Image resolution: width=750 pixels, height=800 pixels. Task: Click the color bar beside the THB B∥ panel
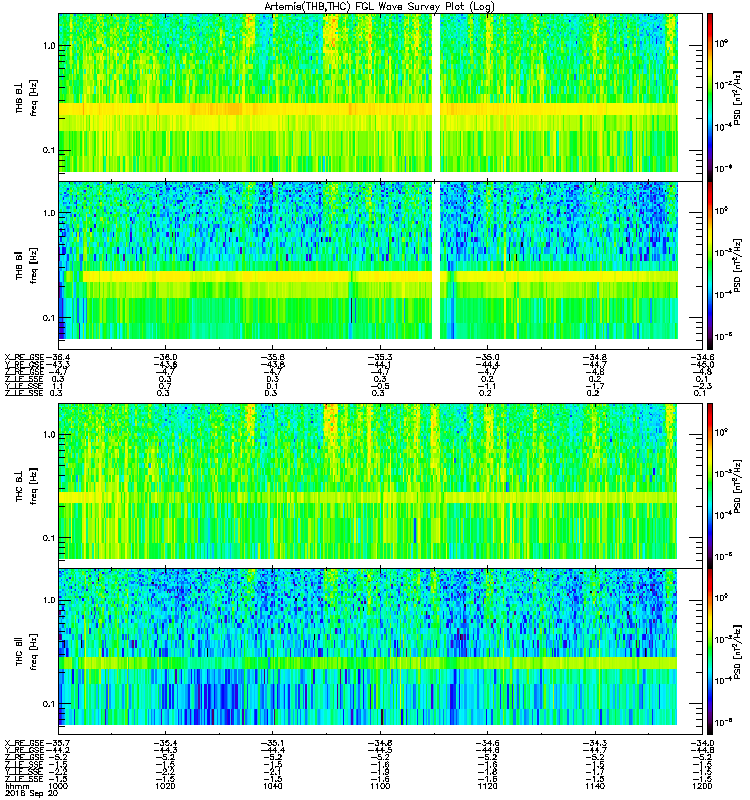pyautogui.click(x=710, y=265)
